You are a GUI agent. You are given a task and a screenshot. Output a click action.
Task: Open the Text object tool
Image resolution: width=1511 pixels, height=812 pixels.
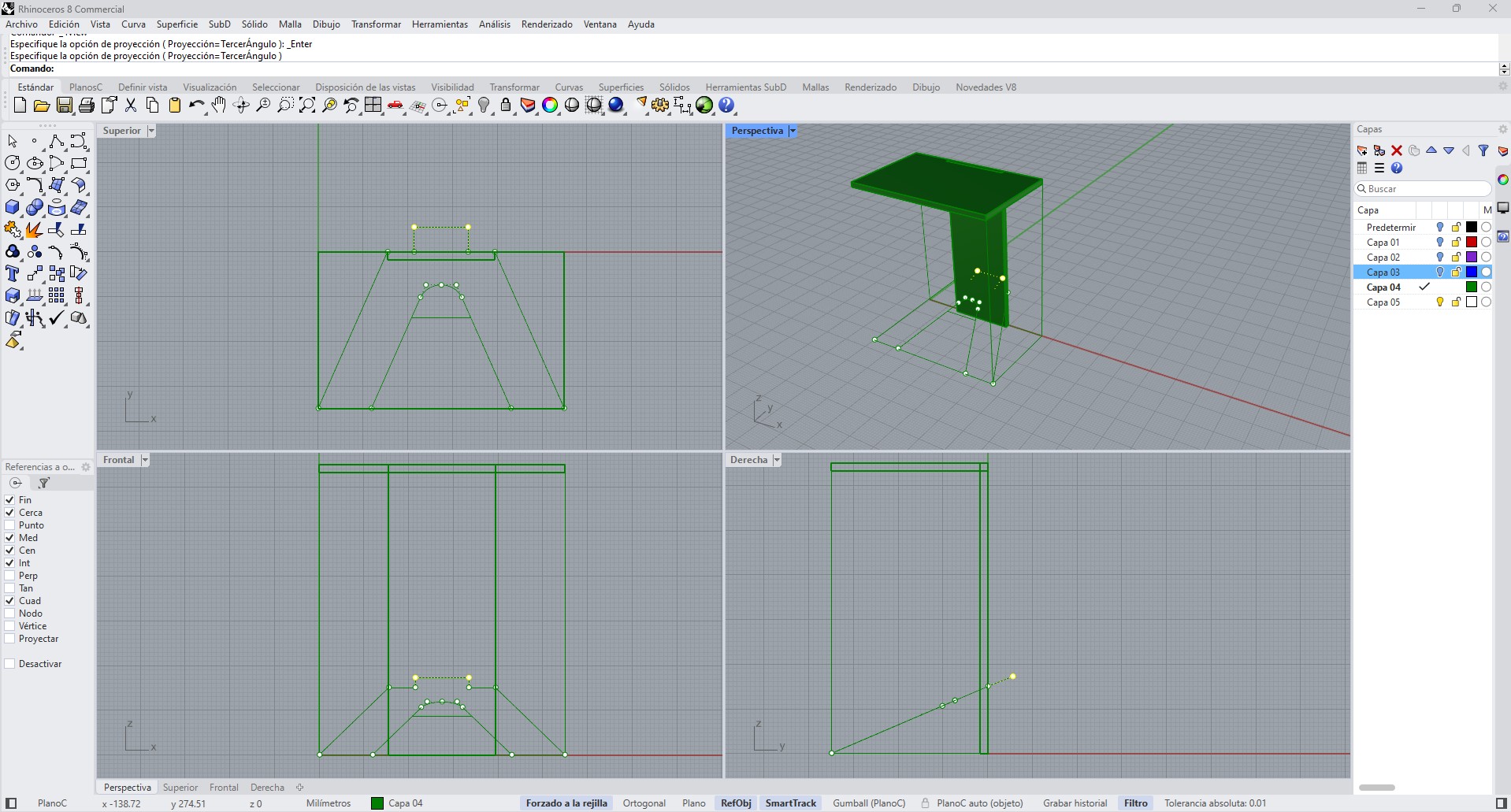pos(13,274)
